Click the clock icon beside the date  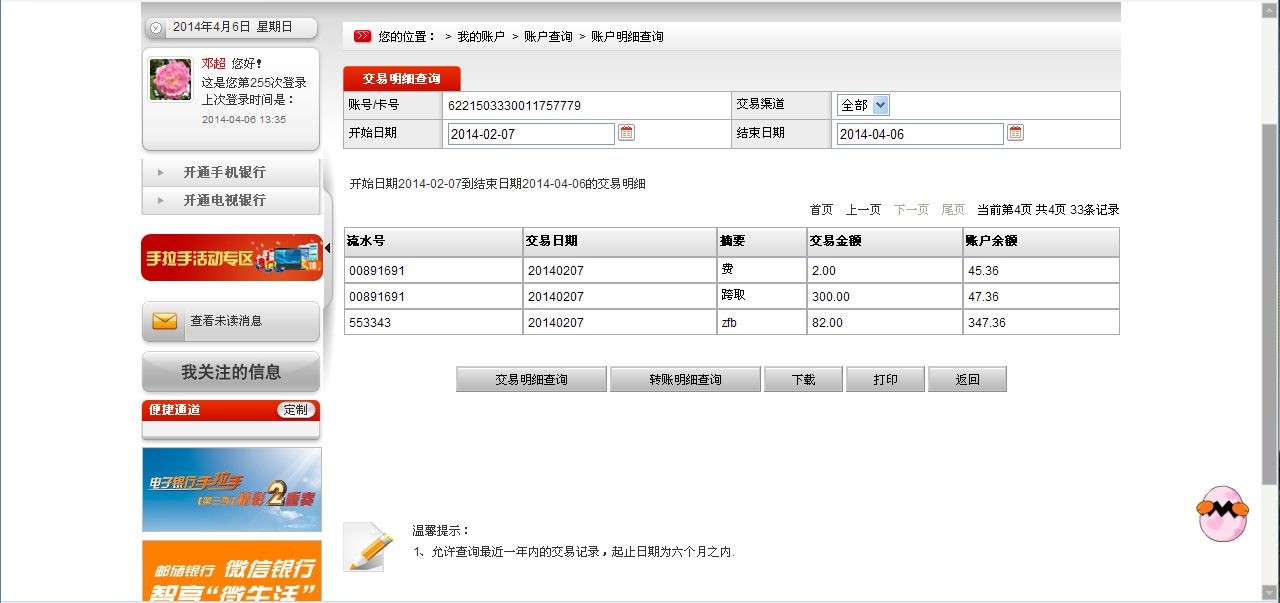tap(156, 28)
